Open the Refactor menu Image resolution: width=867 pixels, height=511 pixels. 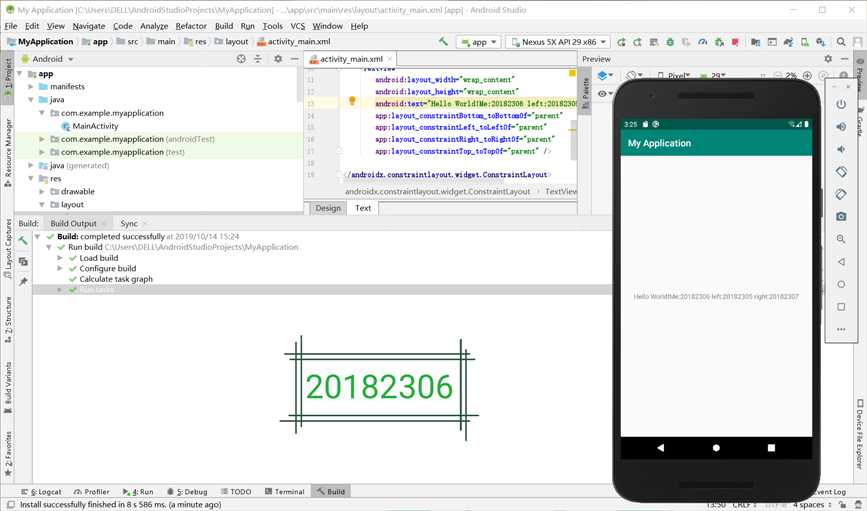191,26
